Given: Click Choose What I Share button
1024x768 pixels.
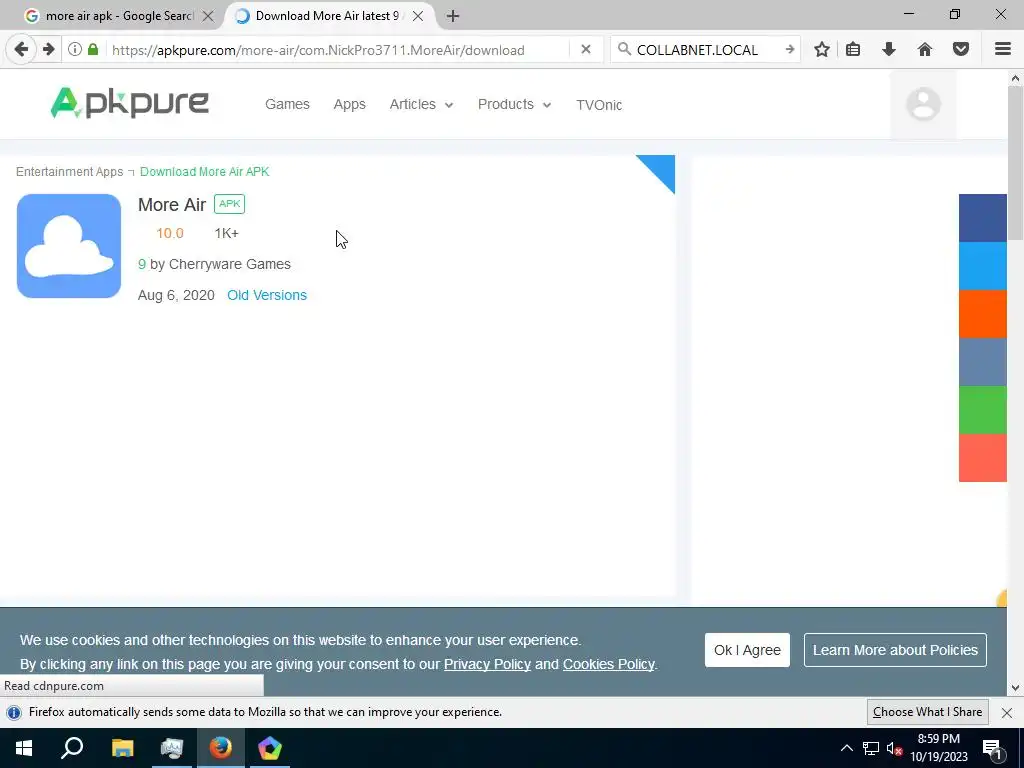Looking at the screenshot, I should [927, 712].
